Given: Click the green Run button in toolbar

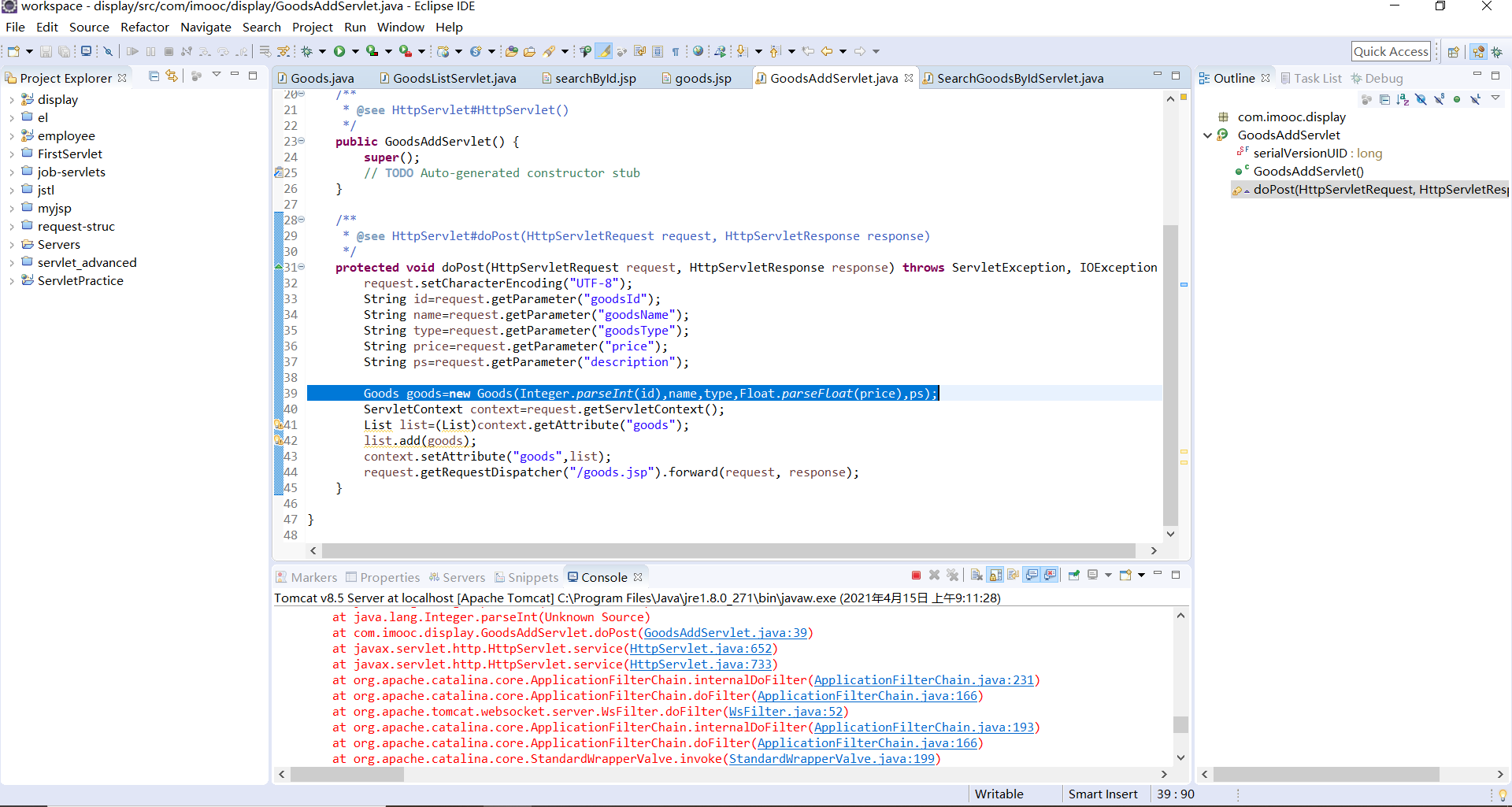Looking at the screenshot, I should coord(339,51).
